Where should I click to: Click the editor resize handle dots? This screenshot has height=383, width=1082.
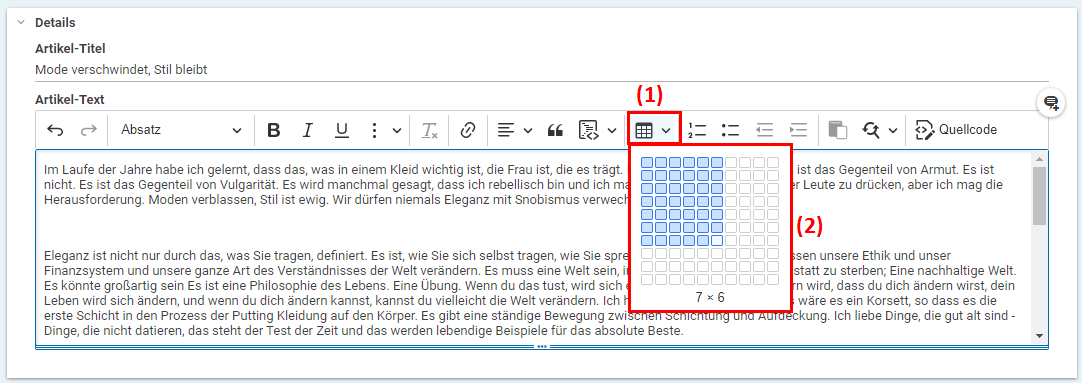click(542, 346)
